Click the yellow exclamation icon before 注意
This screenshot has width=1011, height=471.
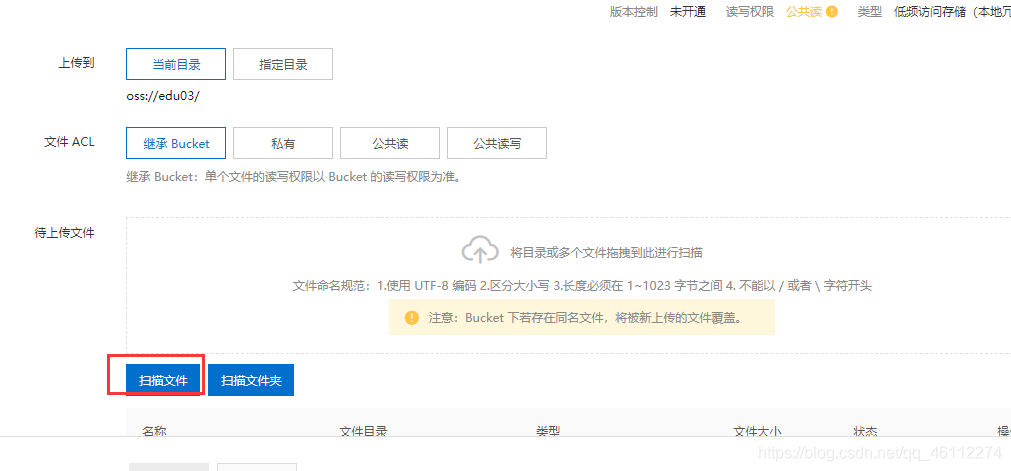click(411, 317)
